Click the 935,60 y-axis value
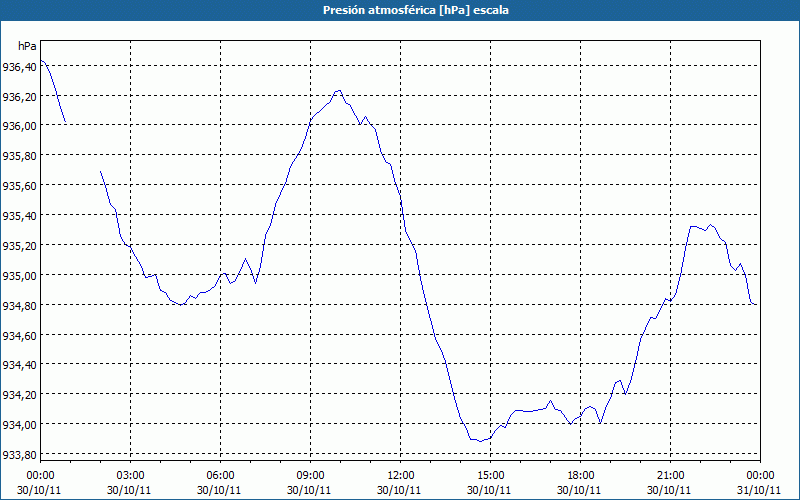 (x=19, y=186)
